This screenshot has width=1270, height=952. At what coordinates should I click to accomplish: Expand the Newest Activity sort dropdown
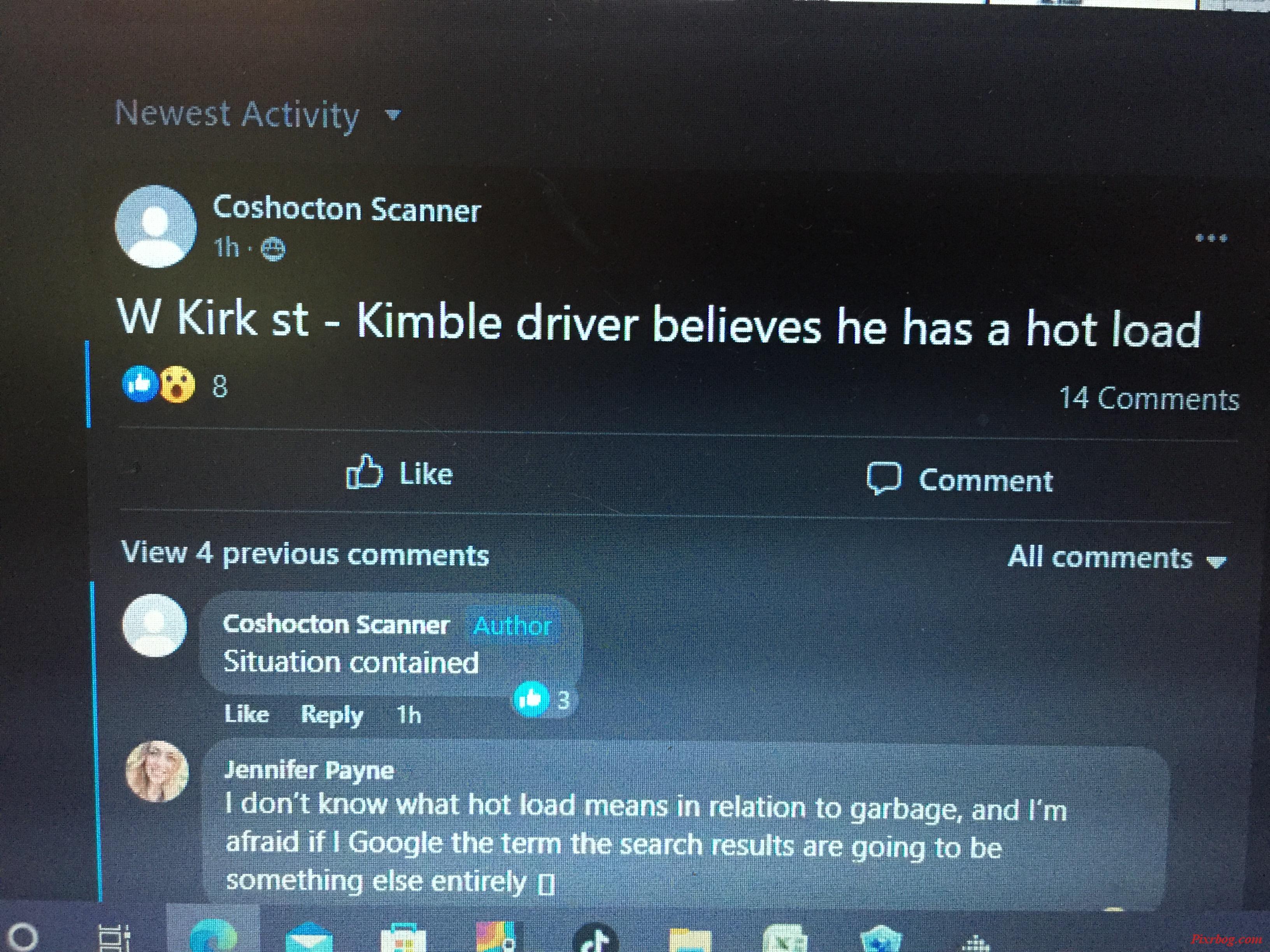click(x=258, y=114)
